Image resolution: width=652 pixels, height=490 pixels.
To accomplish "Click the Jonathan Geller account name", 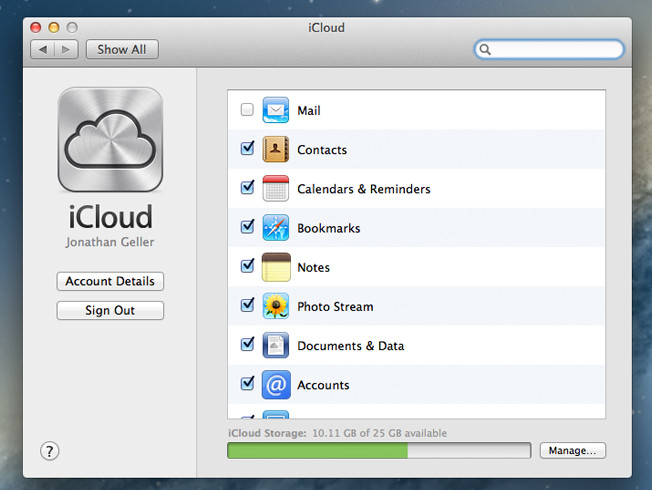I will (x=110, y=242).
